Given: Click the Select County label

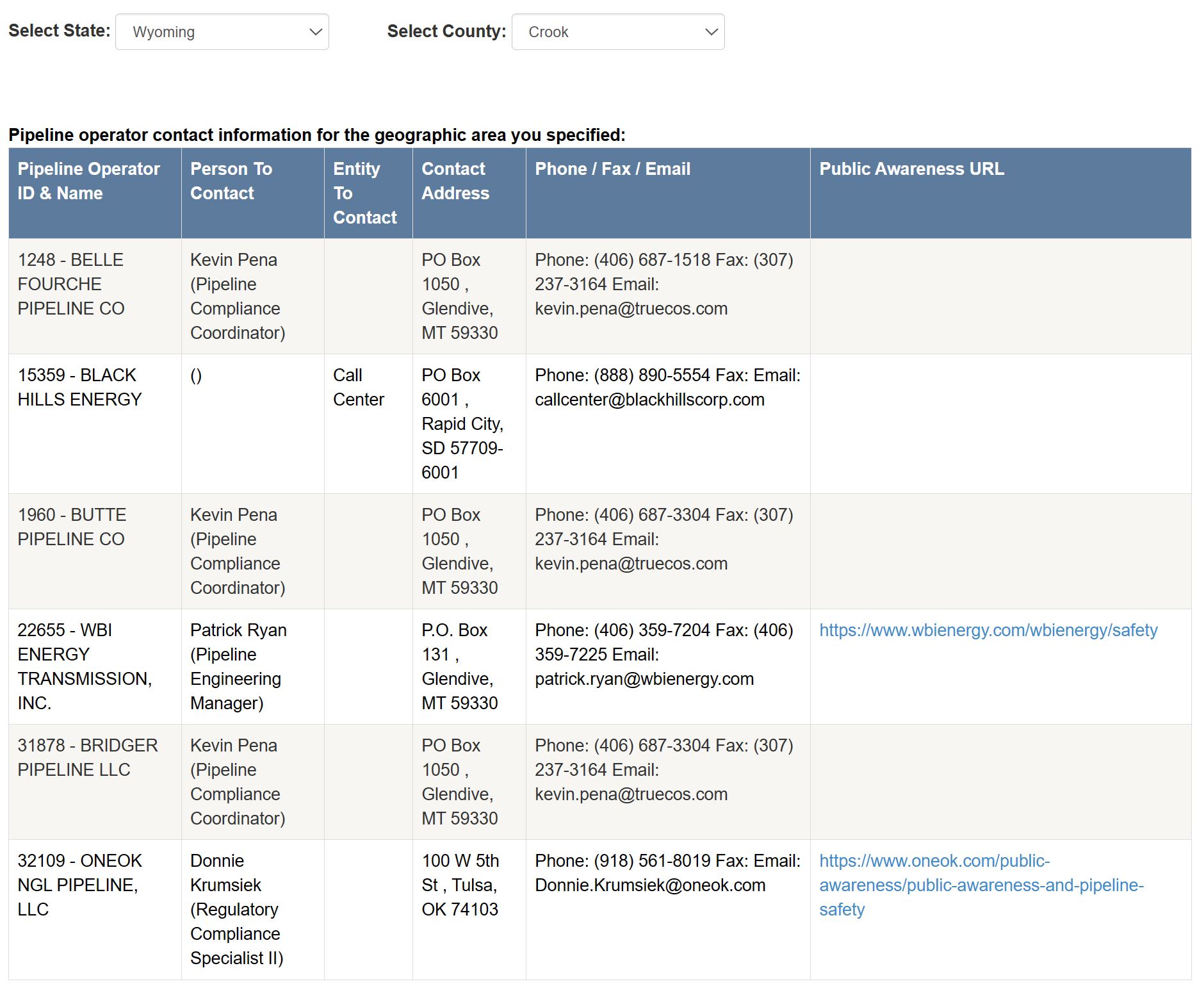Looking at the screenshot, I should click(x=446, y=31).
